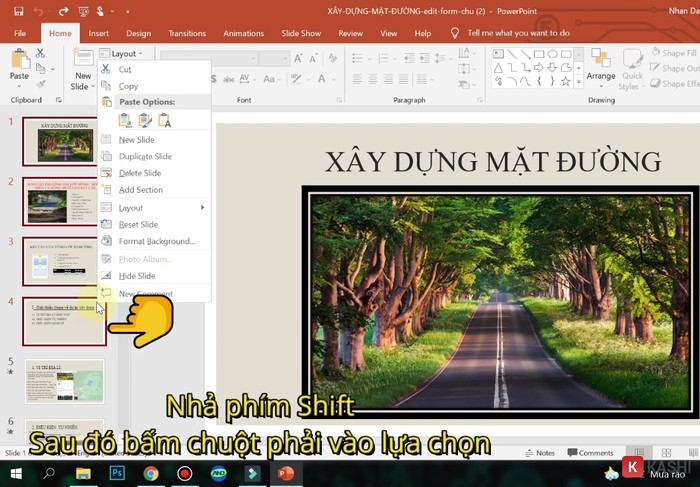Click the Cut scissors icon in the Clipboard group
The height and width of the screenshot is (487, 700).
click(40, 53)
